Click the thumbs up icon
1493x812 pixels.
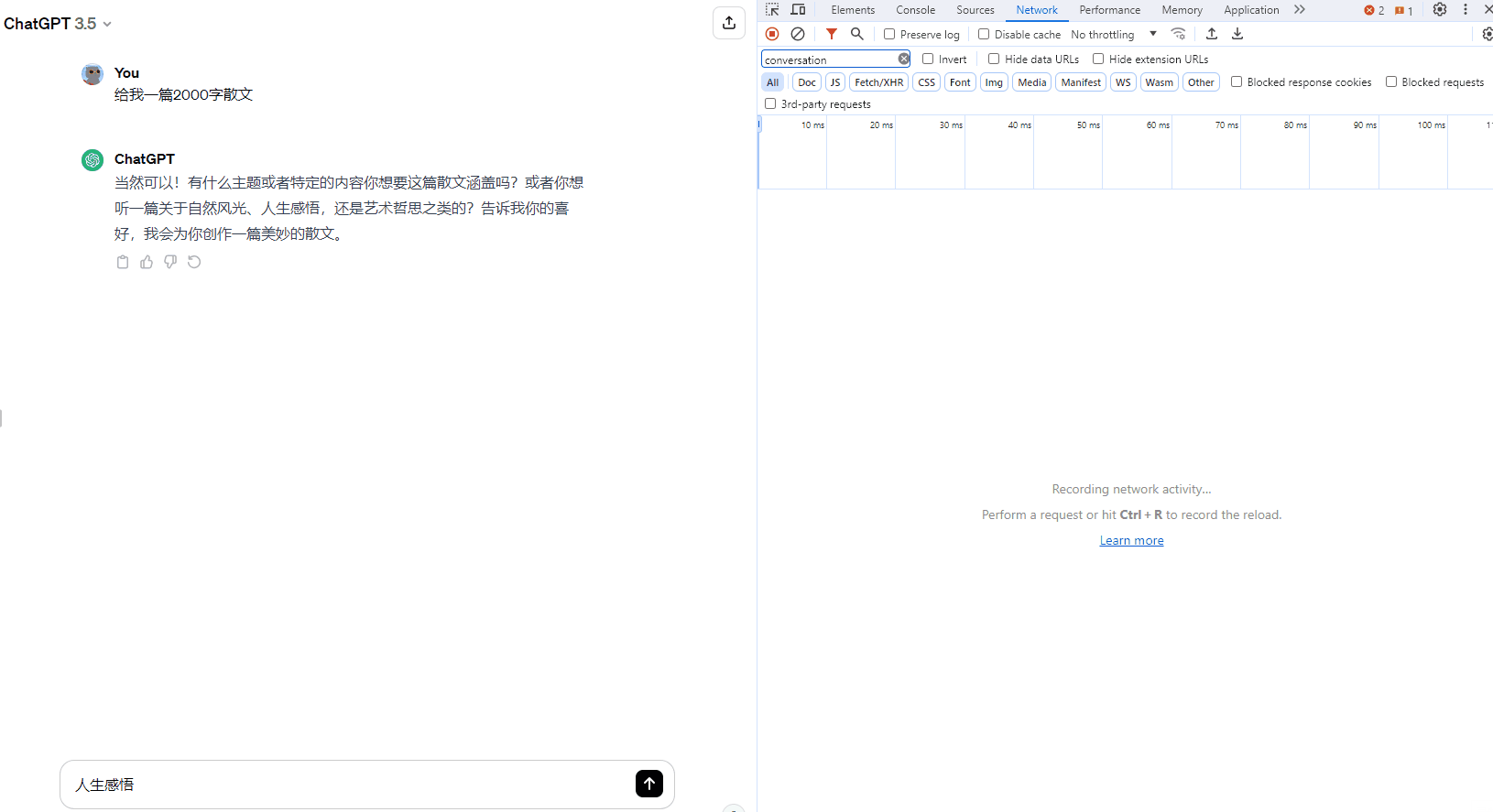click(x=147, y=263)
